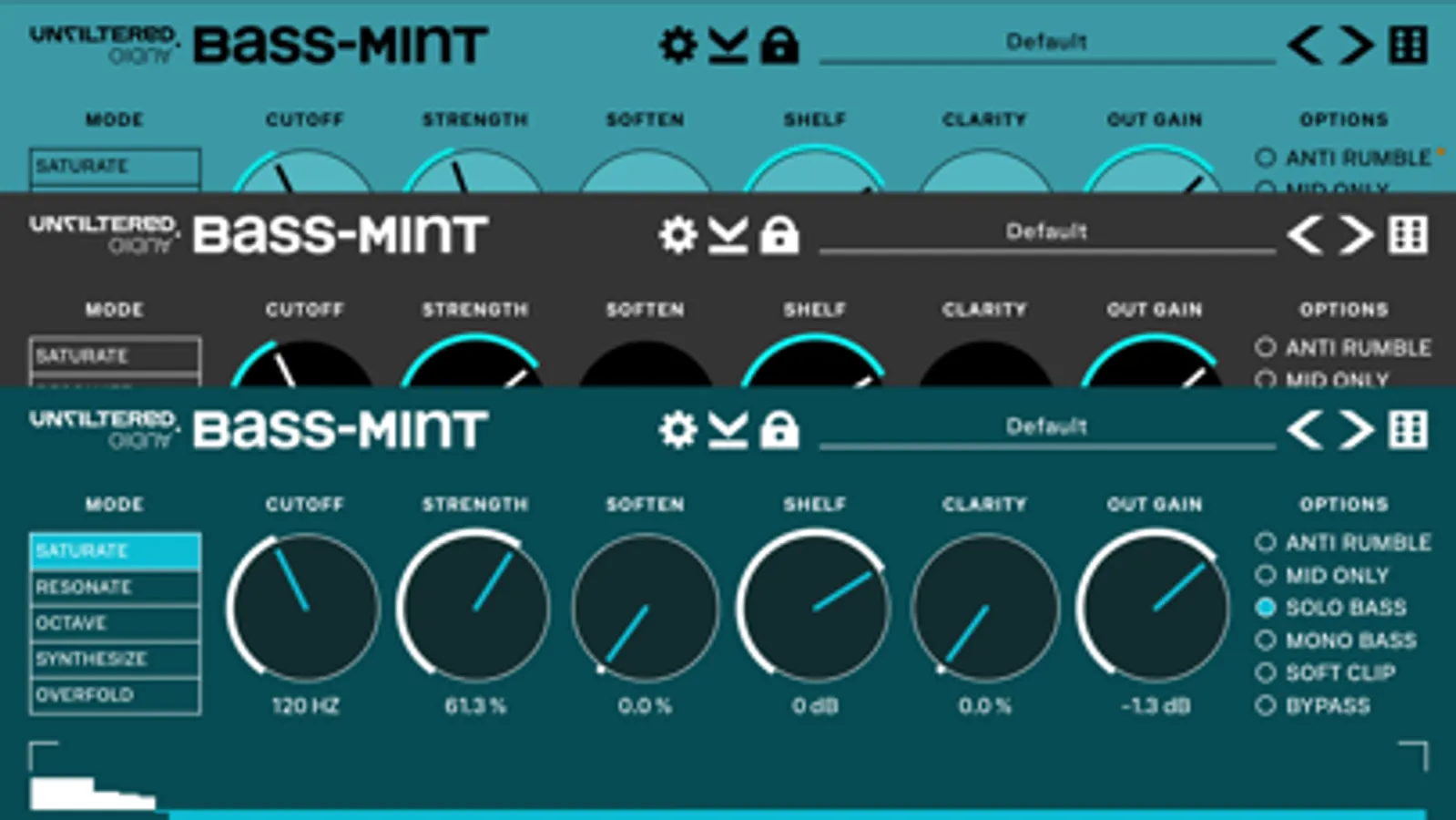Go to previous preset in the light teal panel

[x=1306, y=44]
